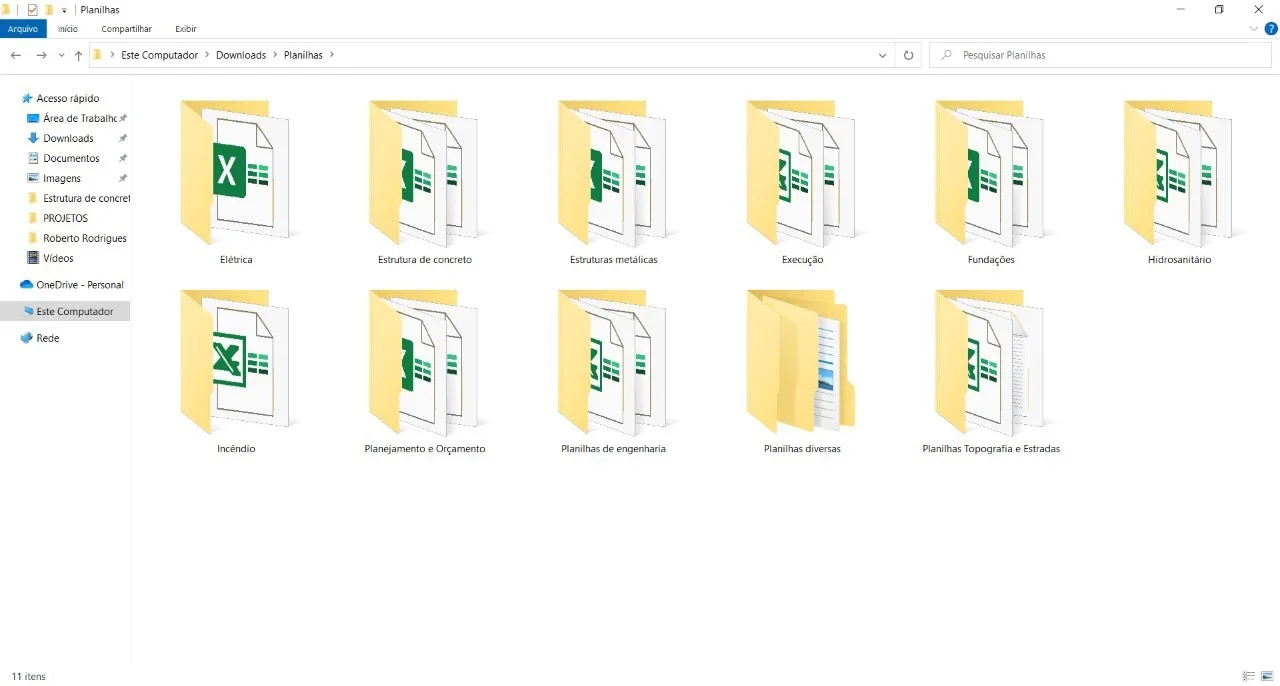Click the Fundações folder name label

(x=991, y=259)
